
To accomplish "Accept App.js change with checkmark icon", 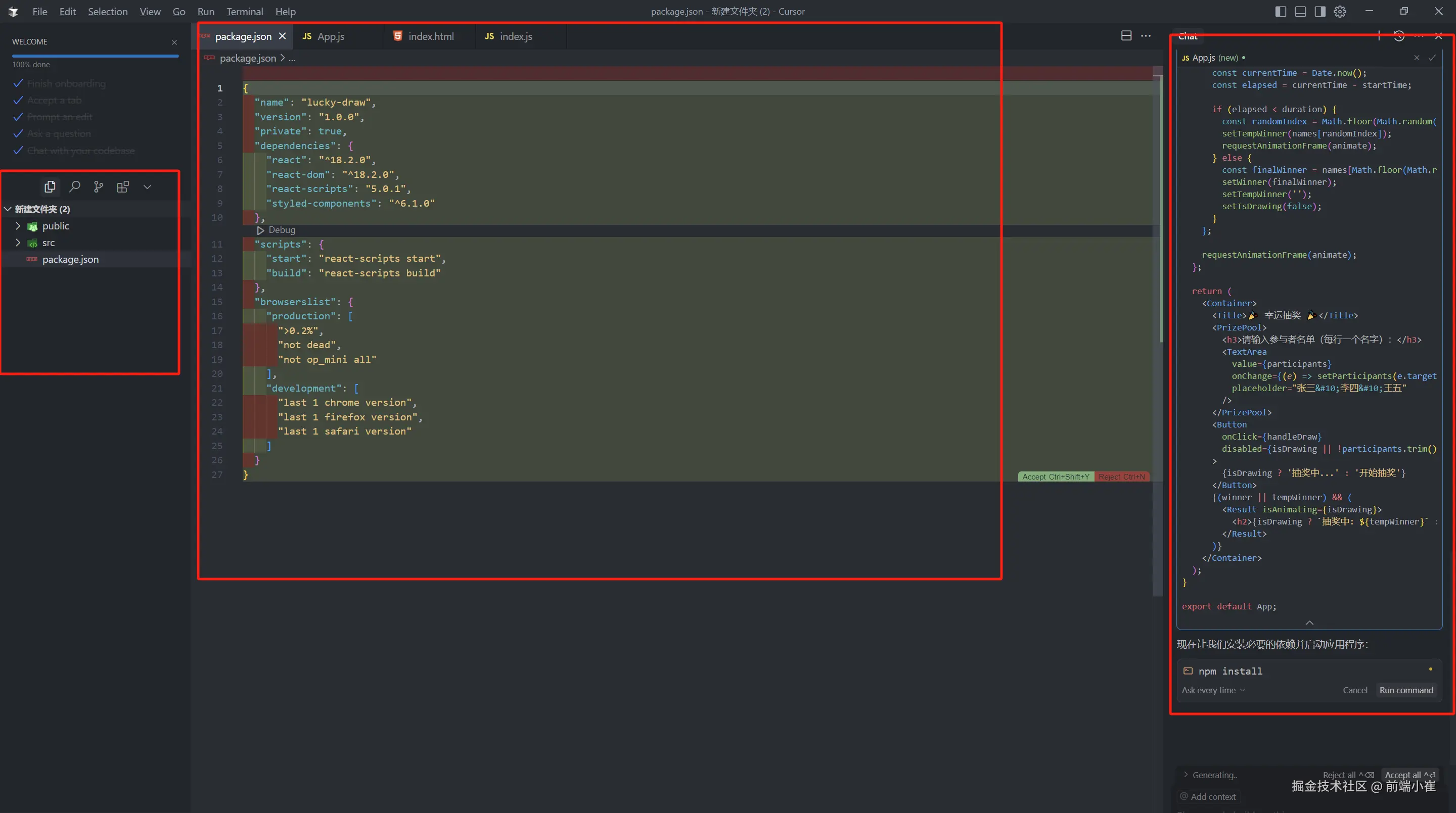I will pos(1432,58).
